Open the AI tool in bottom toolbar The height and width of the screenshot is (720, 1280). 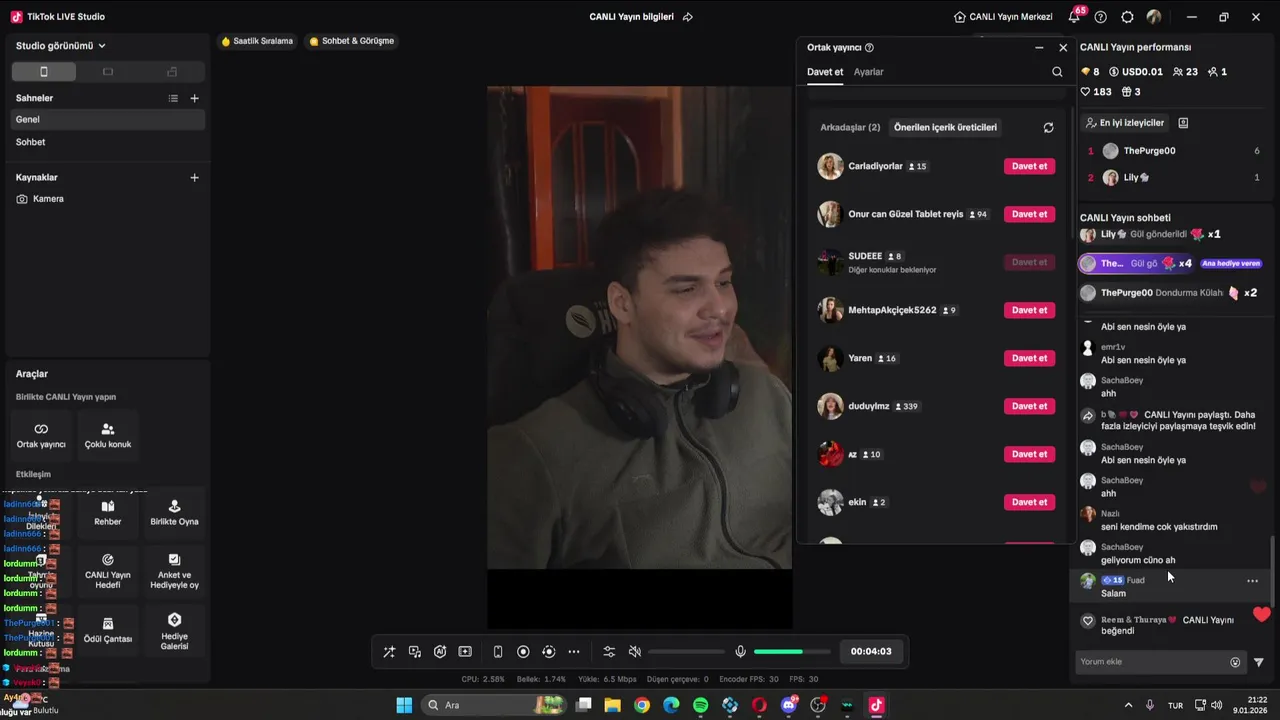440,652
